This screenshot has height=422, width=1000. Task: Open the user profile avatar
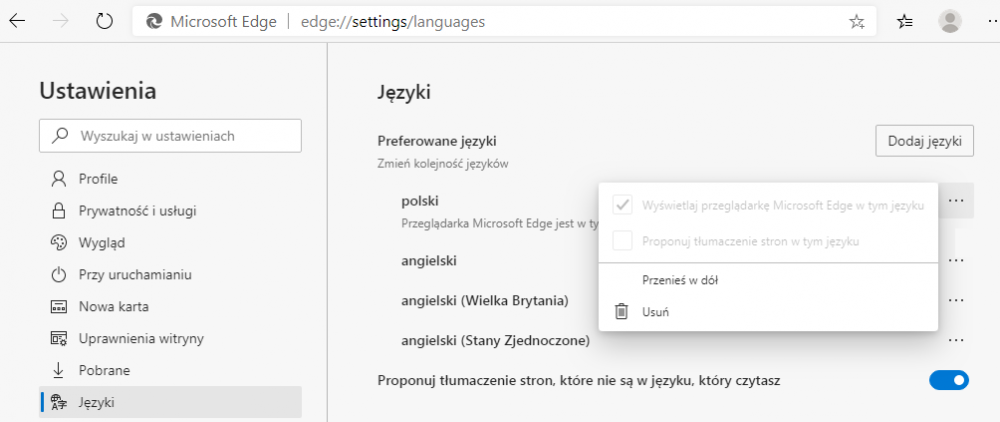tap(951, 21)
